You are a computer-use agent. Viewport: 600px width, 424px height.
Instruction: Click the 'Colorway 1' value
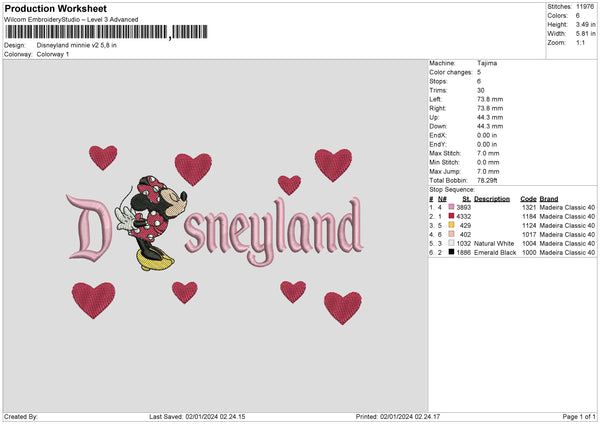53,54
